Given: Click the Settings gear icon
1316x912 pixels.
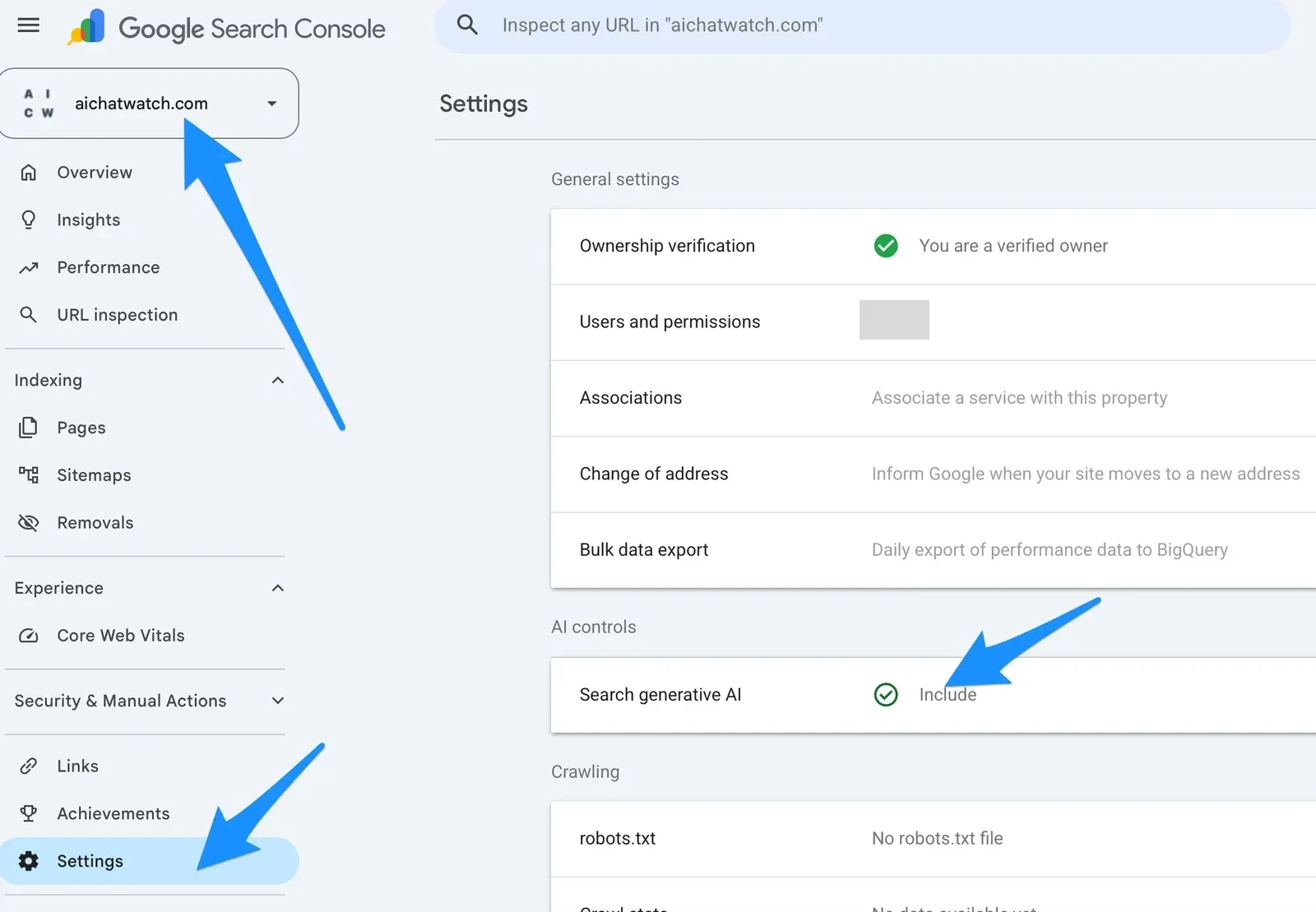Looking at the screenshot, I should tap(29, 861).
